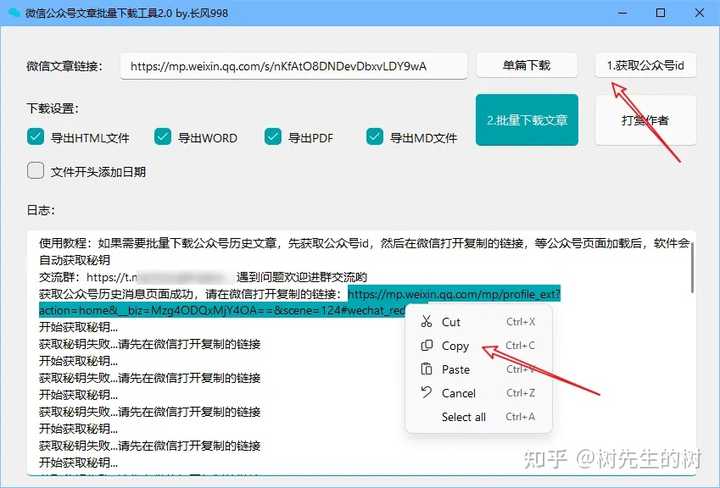
Task: Choose Select all in context menu
Action: pyautogui.click(x=479, y=417)
